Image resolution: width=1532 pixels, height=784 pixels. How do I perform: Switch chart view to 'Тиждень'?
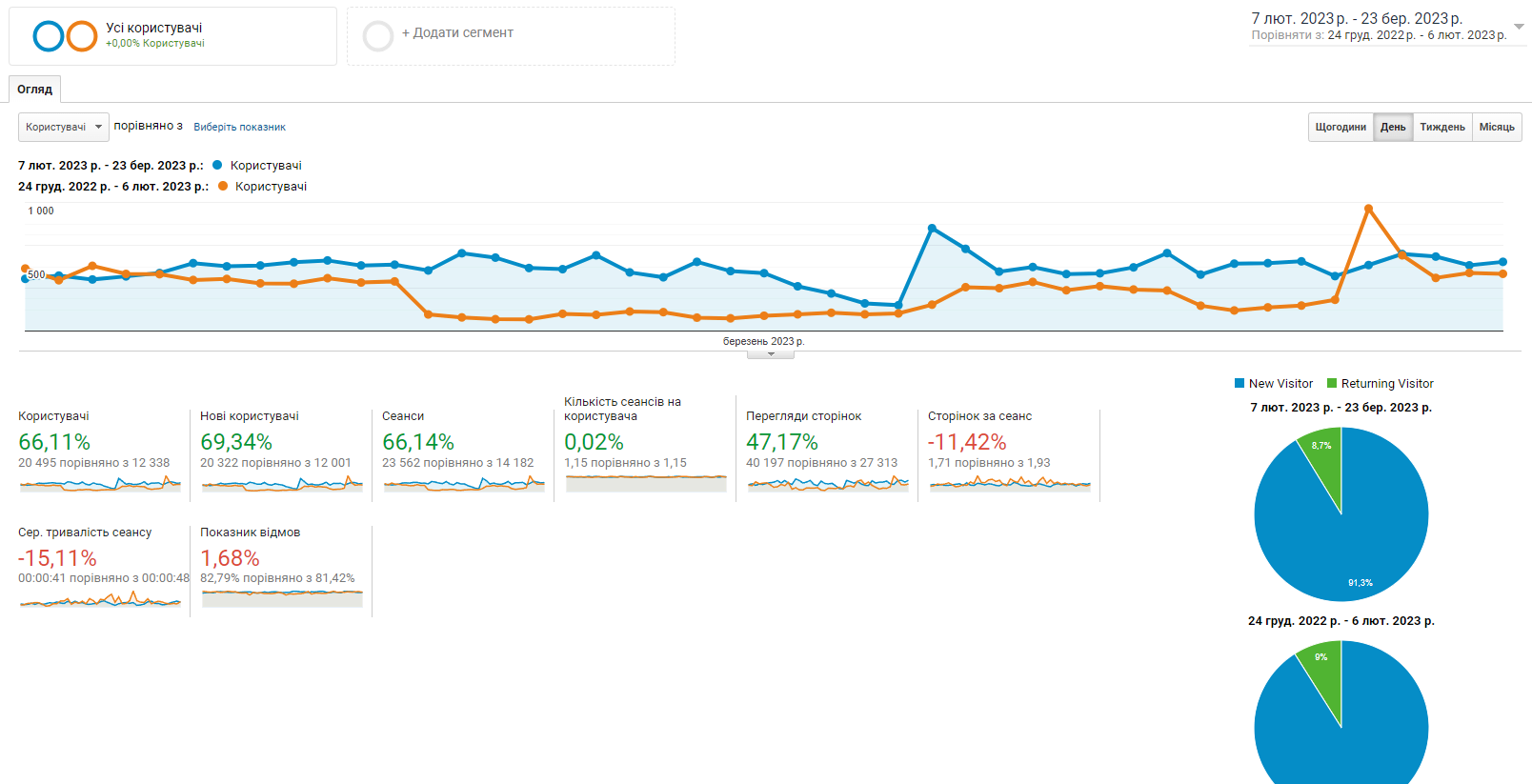pyautogui.click(x=1441, y=128)
